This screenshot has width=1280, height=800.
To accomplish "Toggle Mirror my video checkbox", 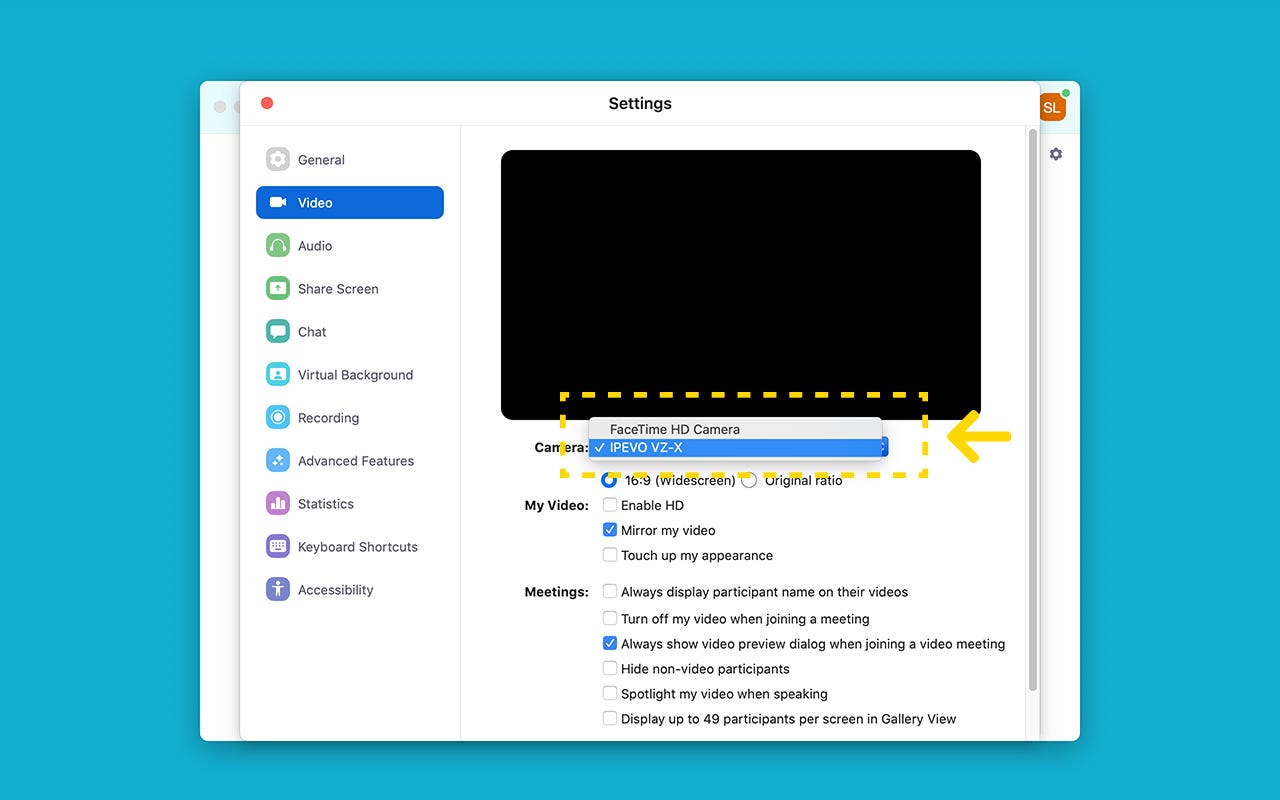I will point(610,530).
